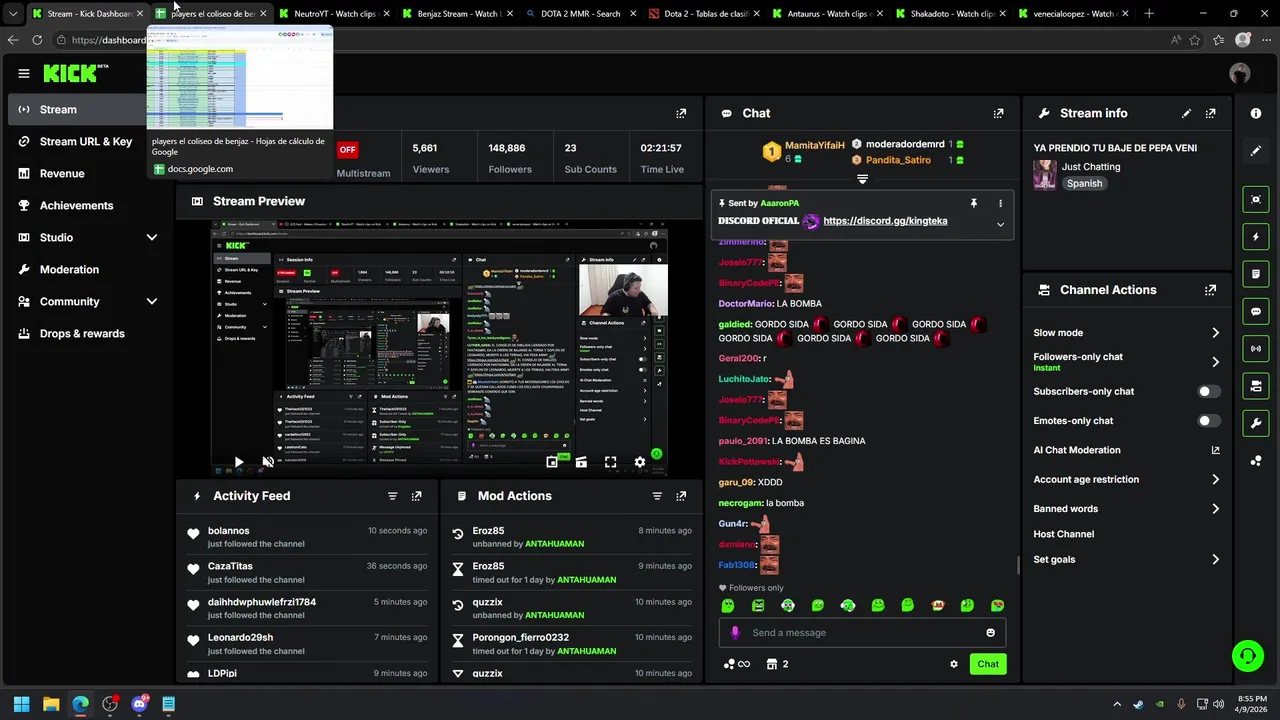This screenshot has height=720, width=1280.
Task: Expand the Community sidebar section
Action: click(x=152, y=301)
